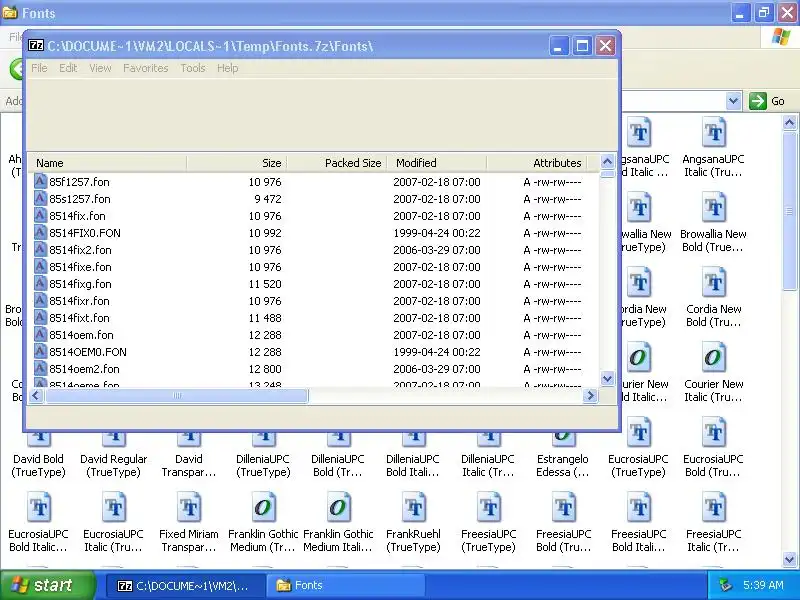Click the horizontal scrollbar thumb in file list
Screen dimensions: 800x600
coord(177,395)
